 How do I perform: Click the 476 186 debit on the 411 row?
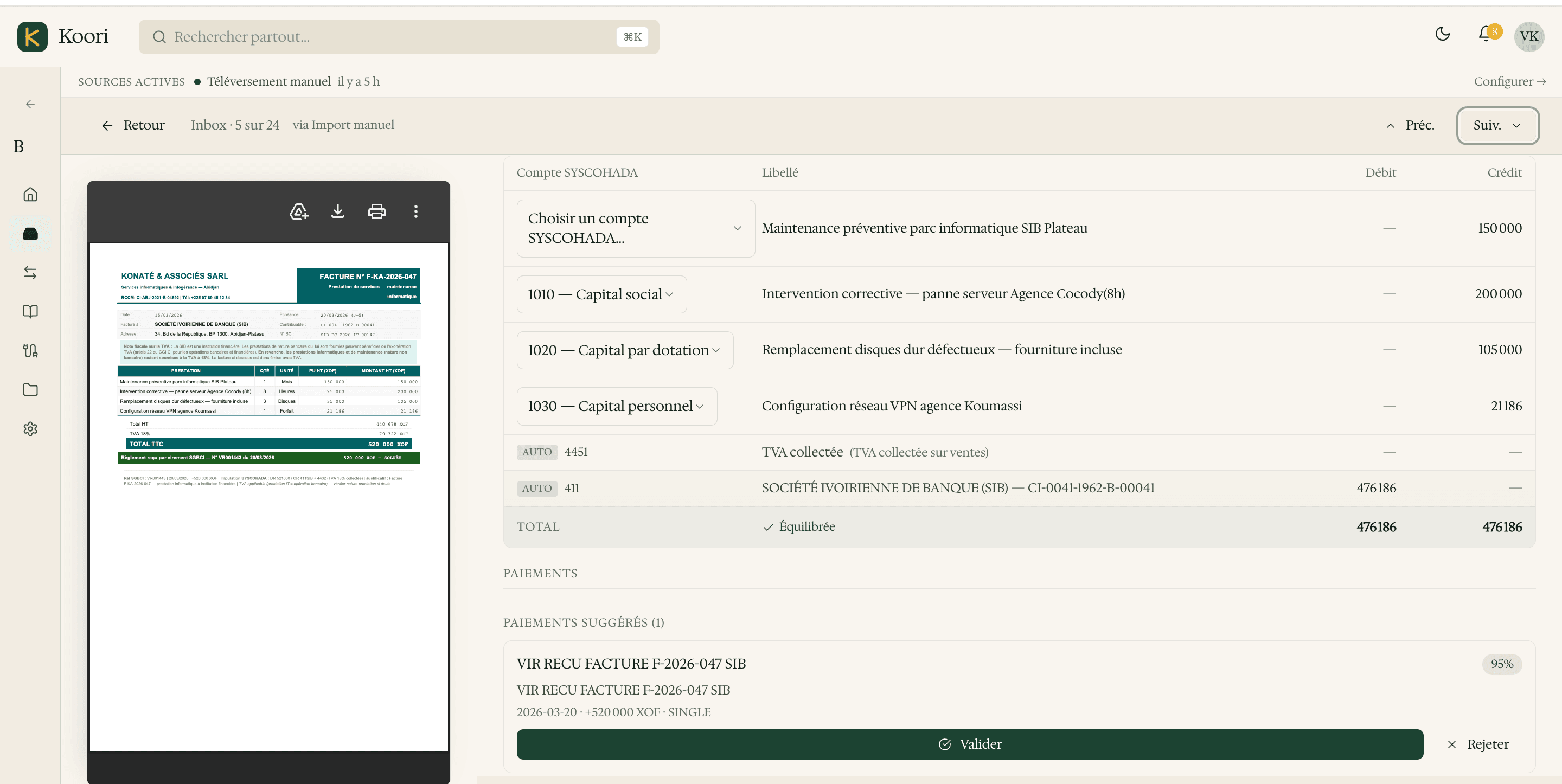1376,487
